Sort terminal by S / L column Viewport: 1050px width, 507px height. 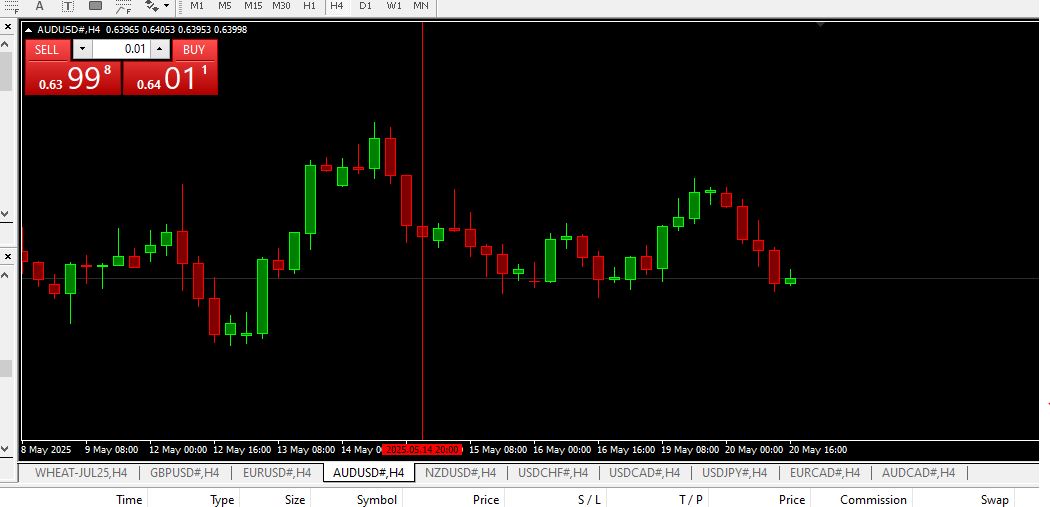[589, 500]
